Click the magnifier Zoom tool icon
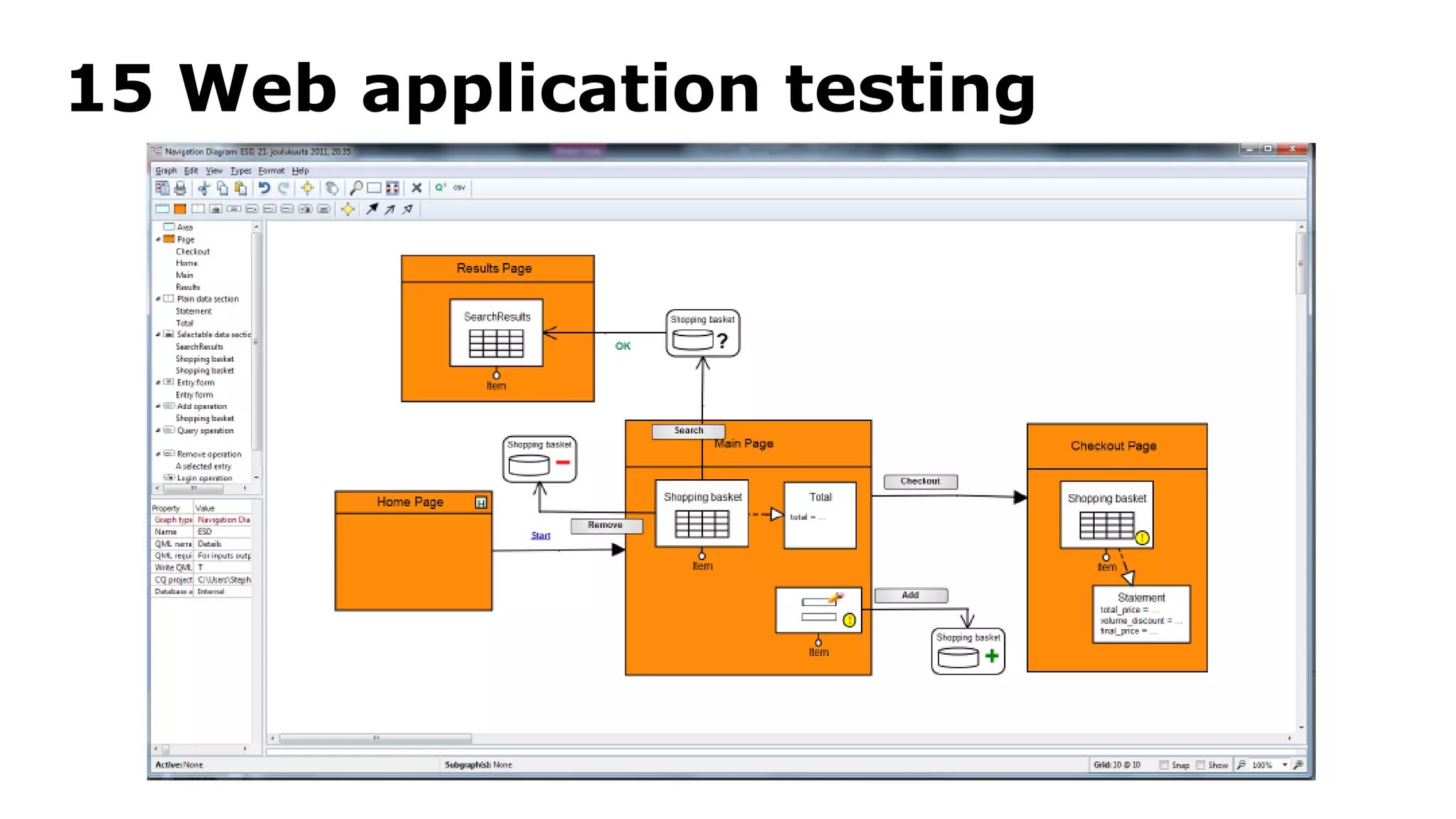 (x=356, y=188)
